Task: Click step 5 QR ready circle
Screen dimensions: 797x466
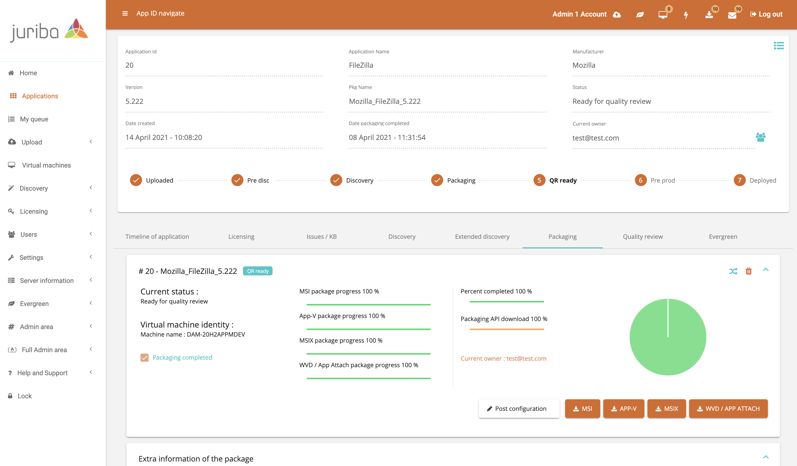Action: [539, 180]
